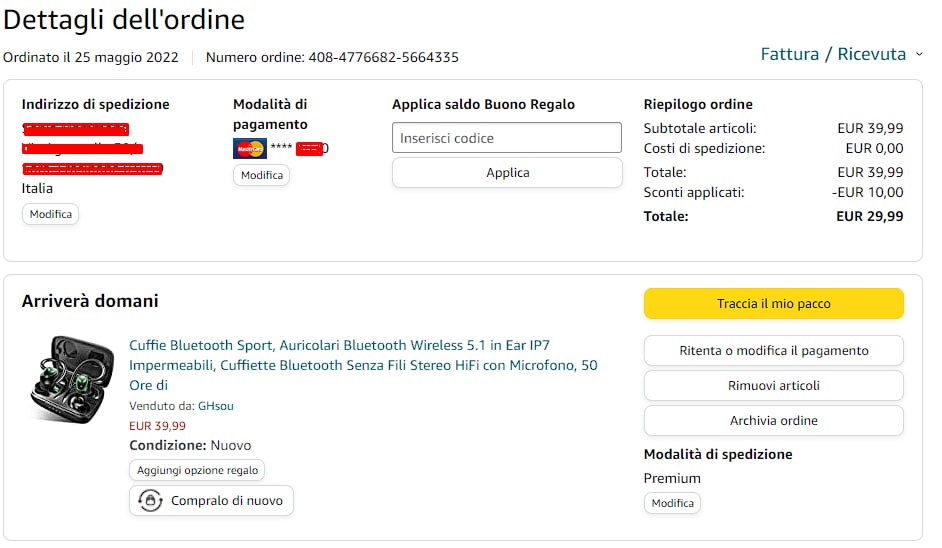The width and height of the screenshot is (942, 548).
Task: Click the Mastercard payment card icon
Action: (x=249, y=149)
